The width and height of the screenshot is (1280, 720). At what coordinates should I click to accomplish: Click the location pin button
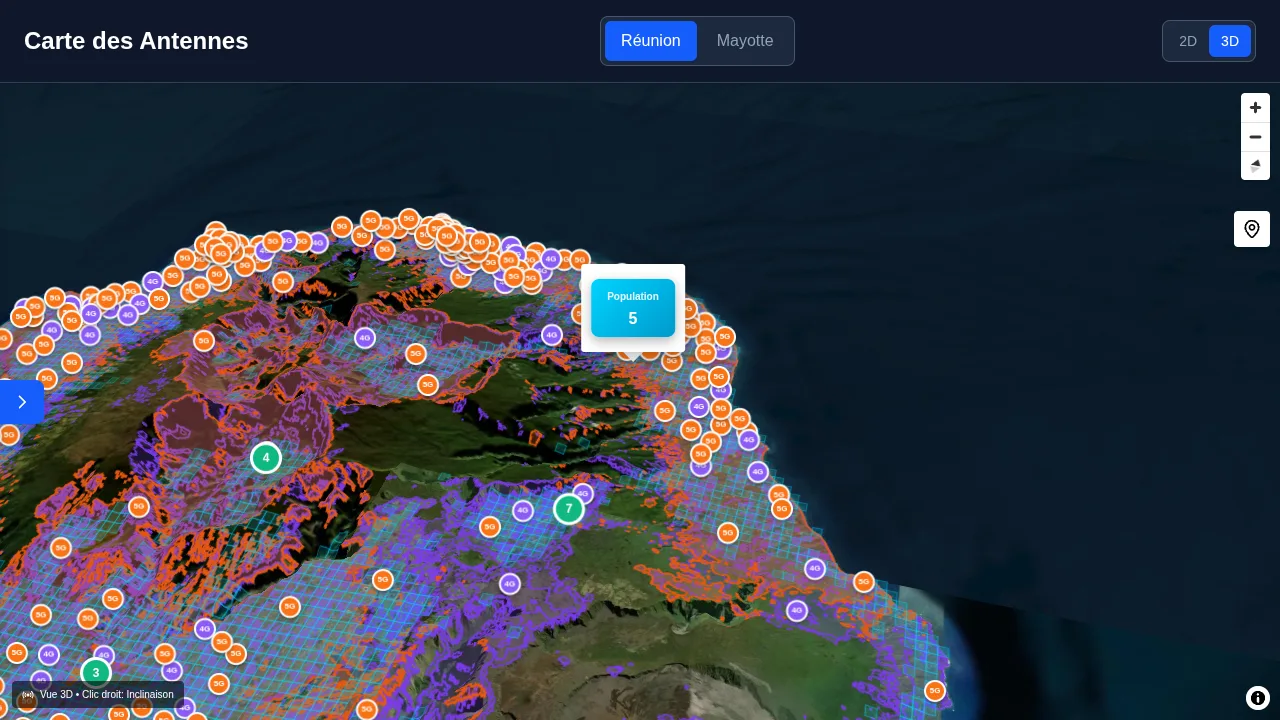[x=1252, y=229]
